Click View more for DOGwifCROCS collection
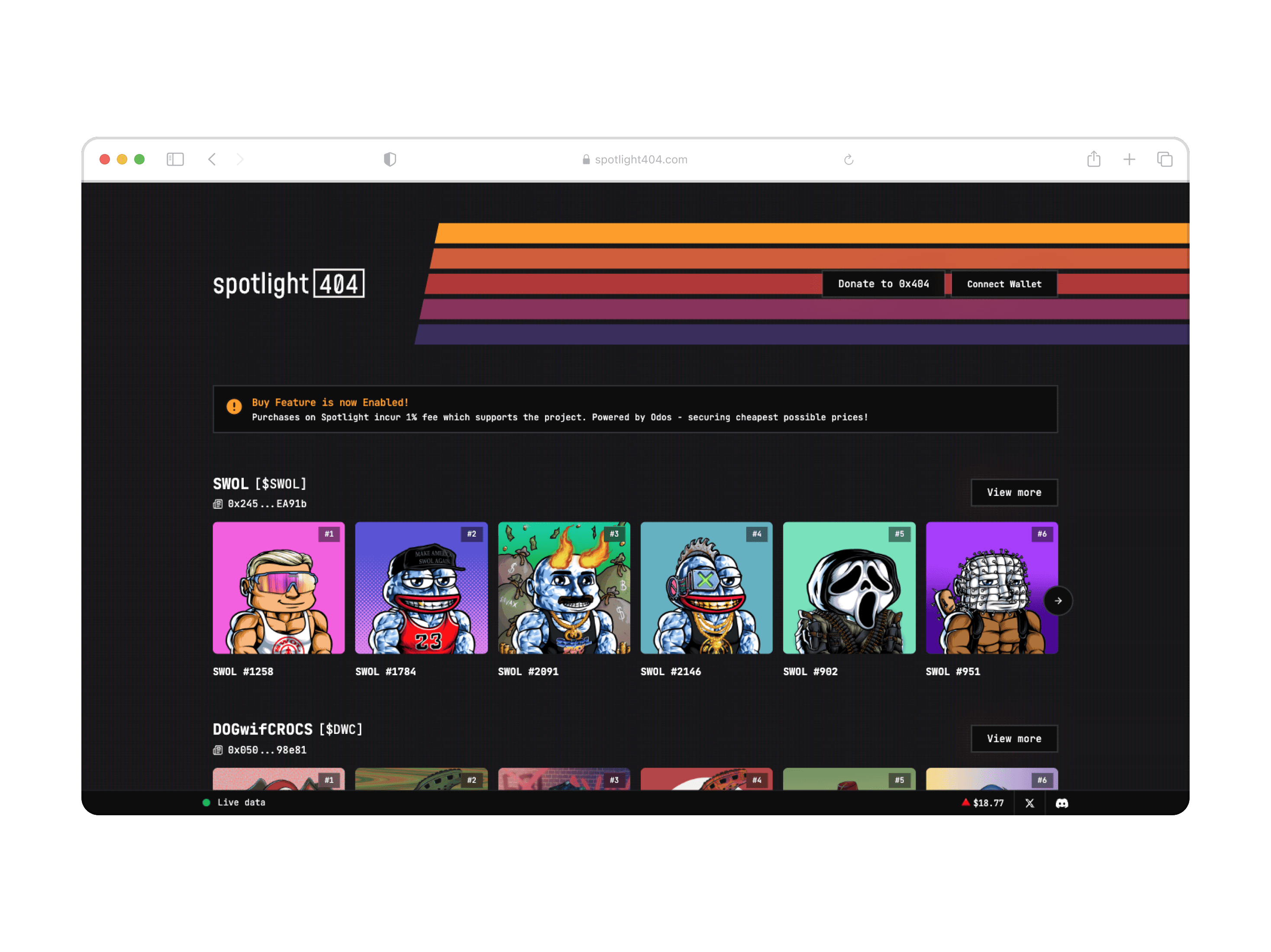 (x=1013, y=738)
